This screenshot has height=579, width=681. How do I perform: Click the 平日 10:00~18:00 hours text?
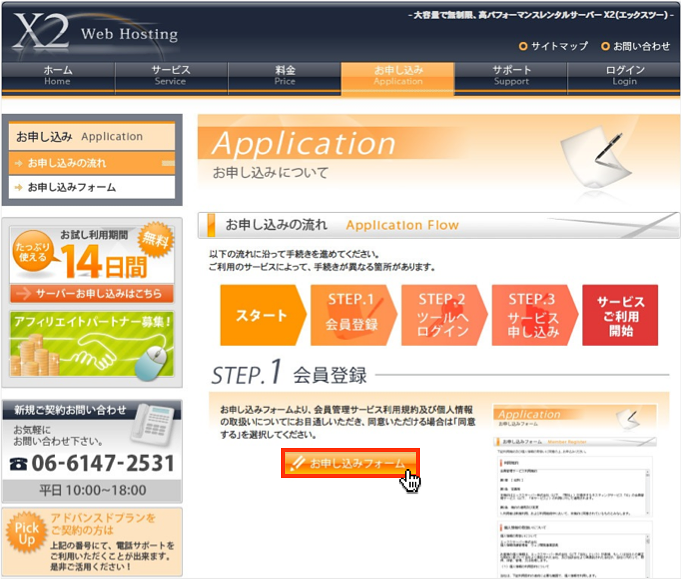[x=93, y=490]
